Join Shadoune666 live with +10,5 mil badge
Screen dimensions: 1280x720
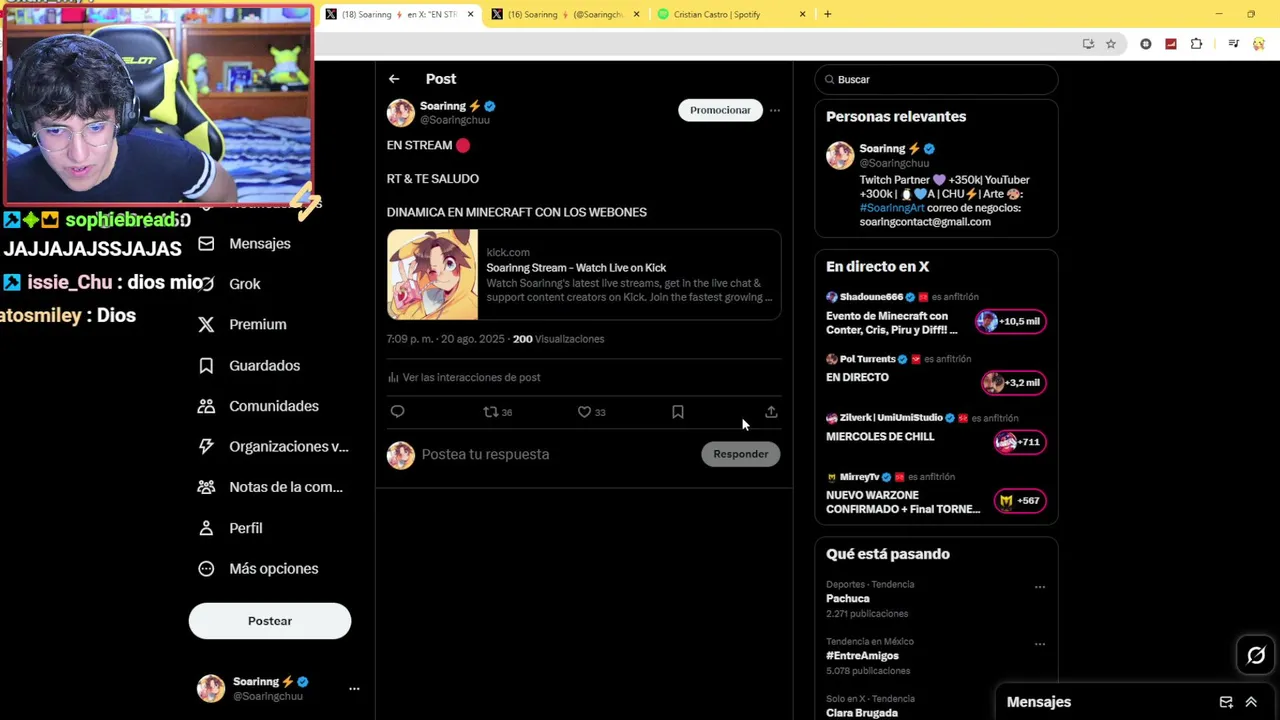point(1010,321)
